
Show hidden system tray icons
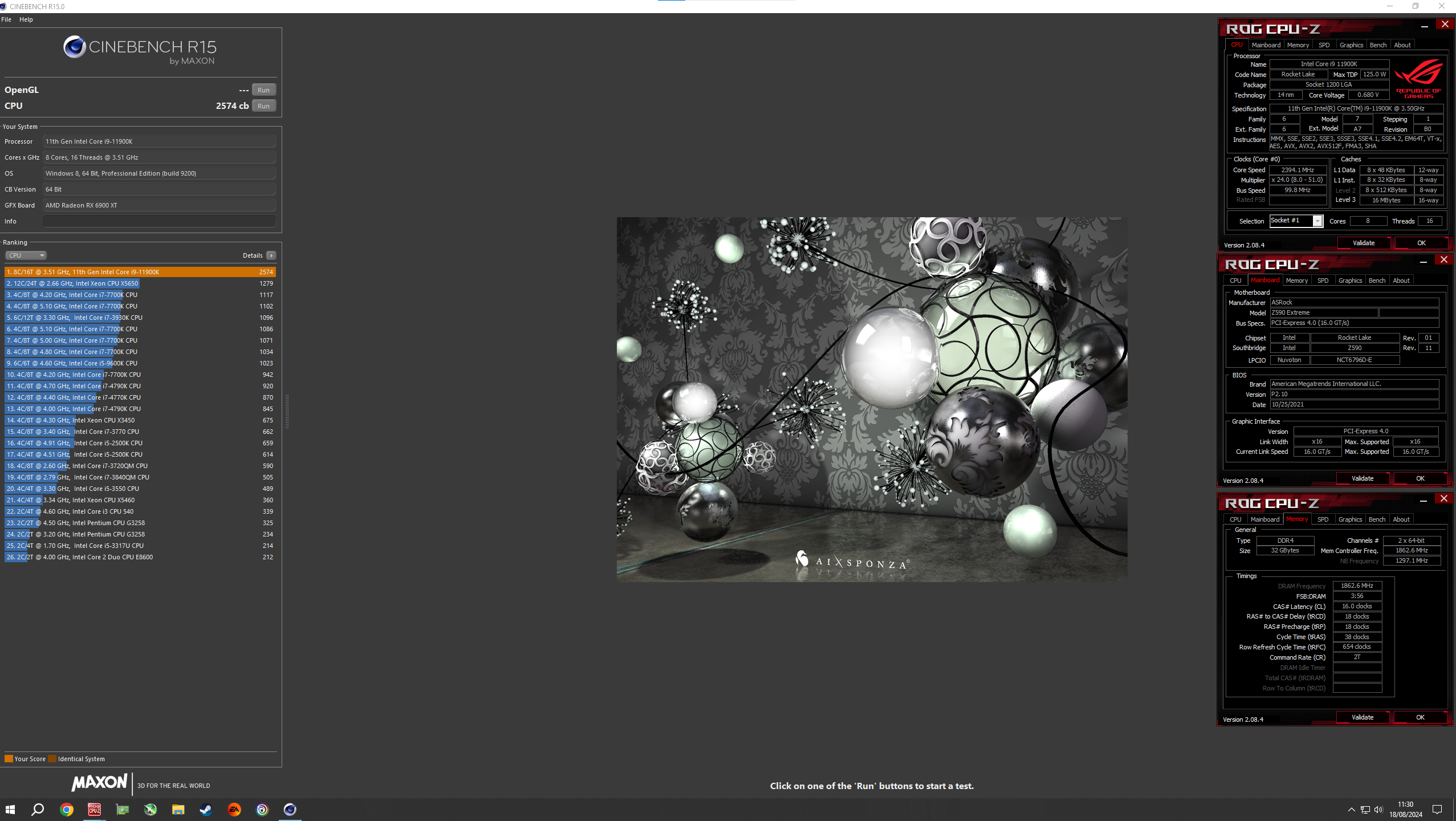(1351, 810)
